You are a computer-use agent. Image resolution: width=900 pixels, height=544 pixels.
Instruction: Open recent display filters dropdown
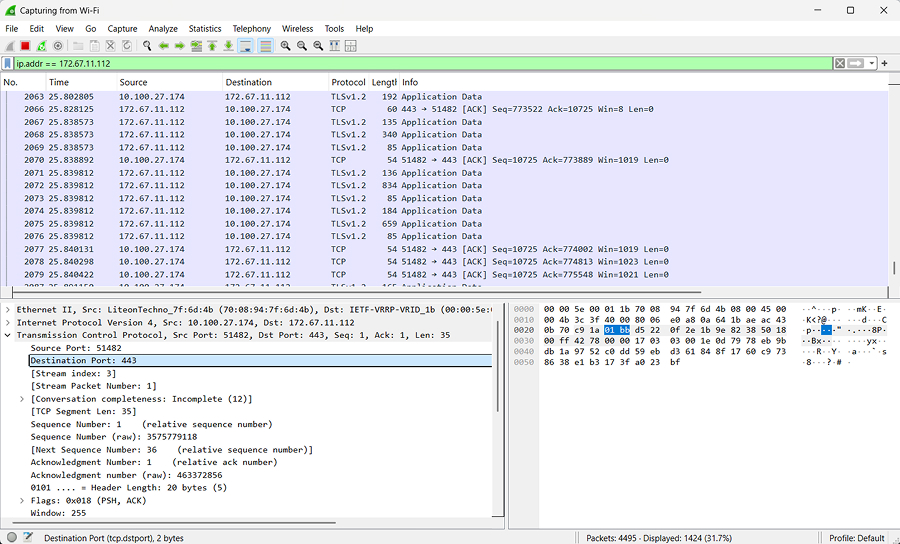(872, 63)
